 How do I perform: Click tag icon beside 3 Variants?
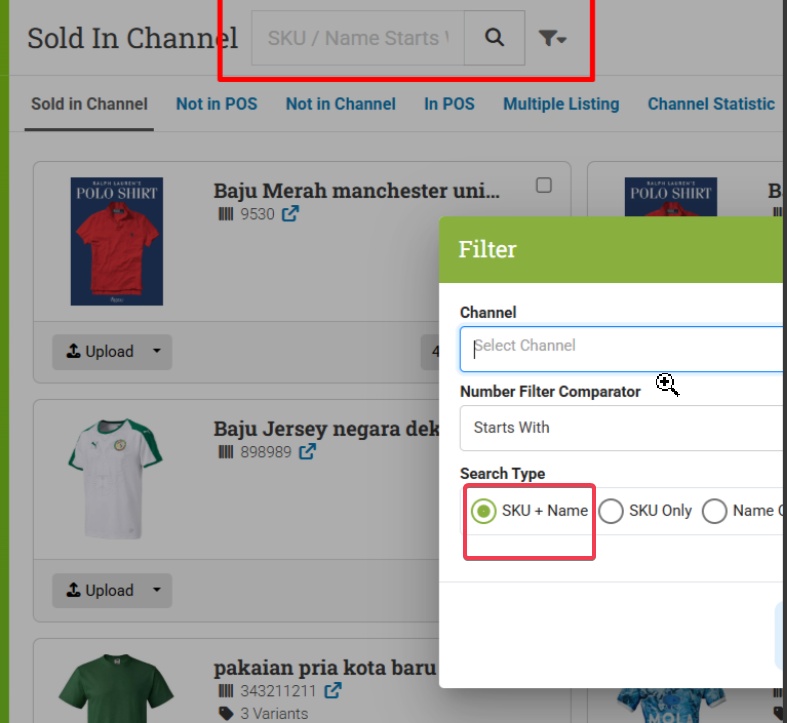225,714
